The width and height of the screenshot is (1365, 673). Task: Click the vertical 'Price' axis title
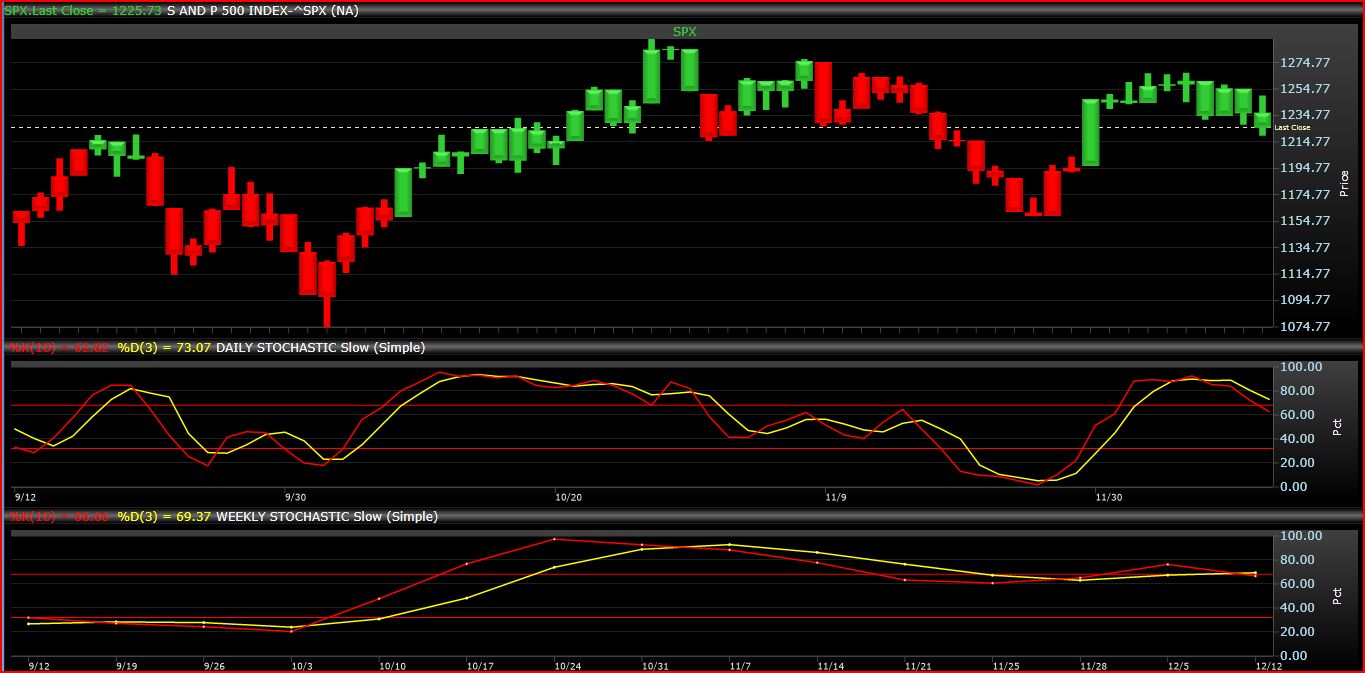coord(1344,183)
